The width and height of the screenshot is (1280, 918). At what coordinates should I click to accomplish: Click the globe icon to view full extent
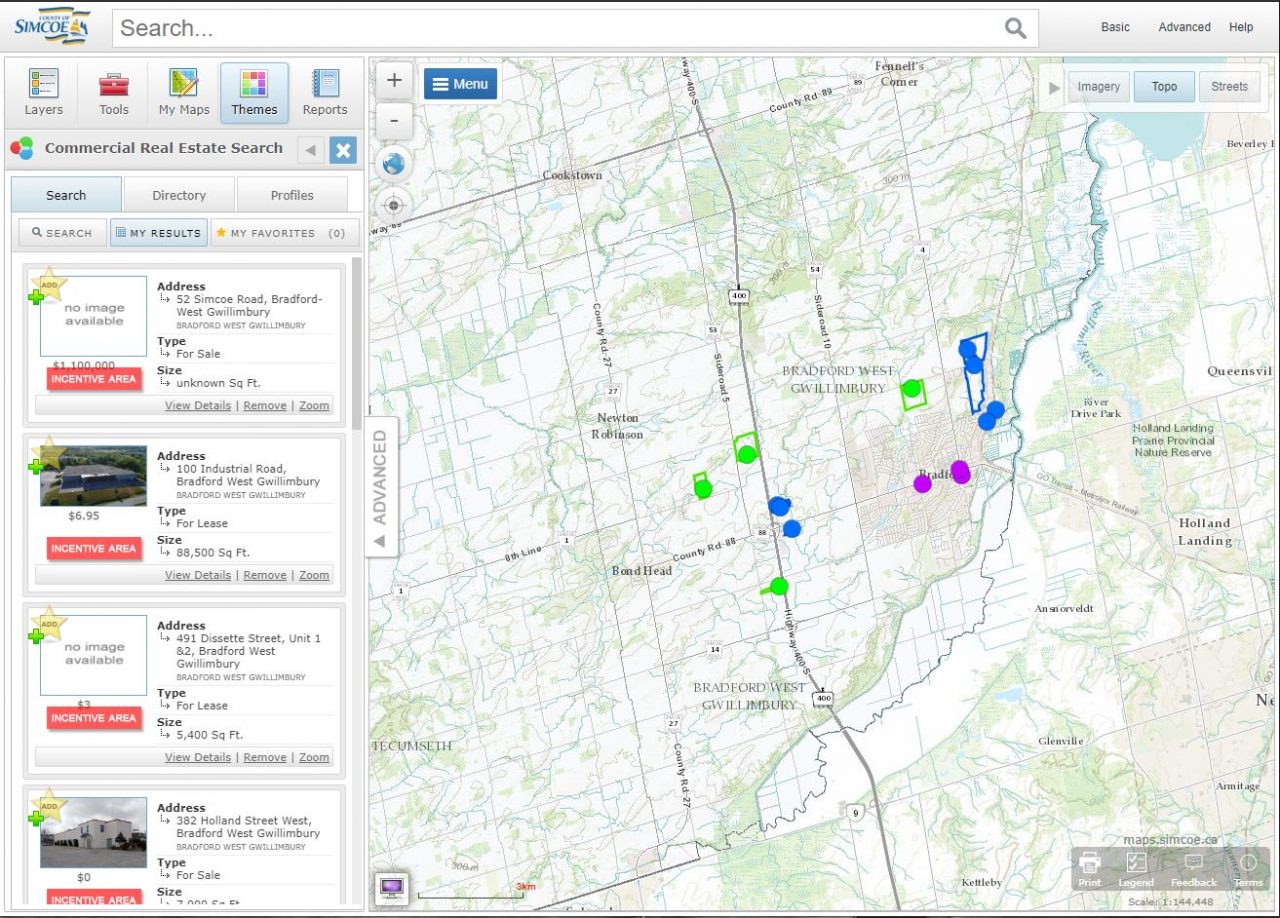coord(393,163)
